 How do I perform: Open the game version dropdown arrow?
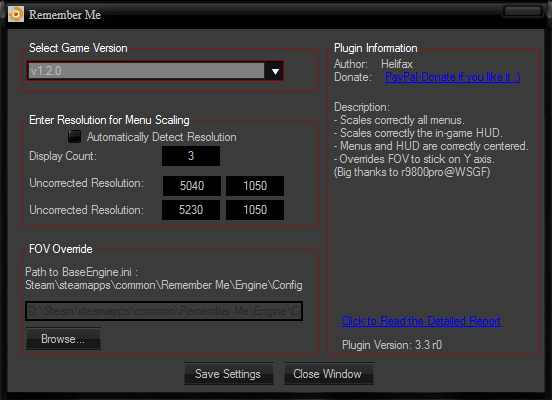point(275,71)
